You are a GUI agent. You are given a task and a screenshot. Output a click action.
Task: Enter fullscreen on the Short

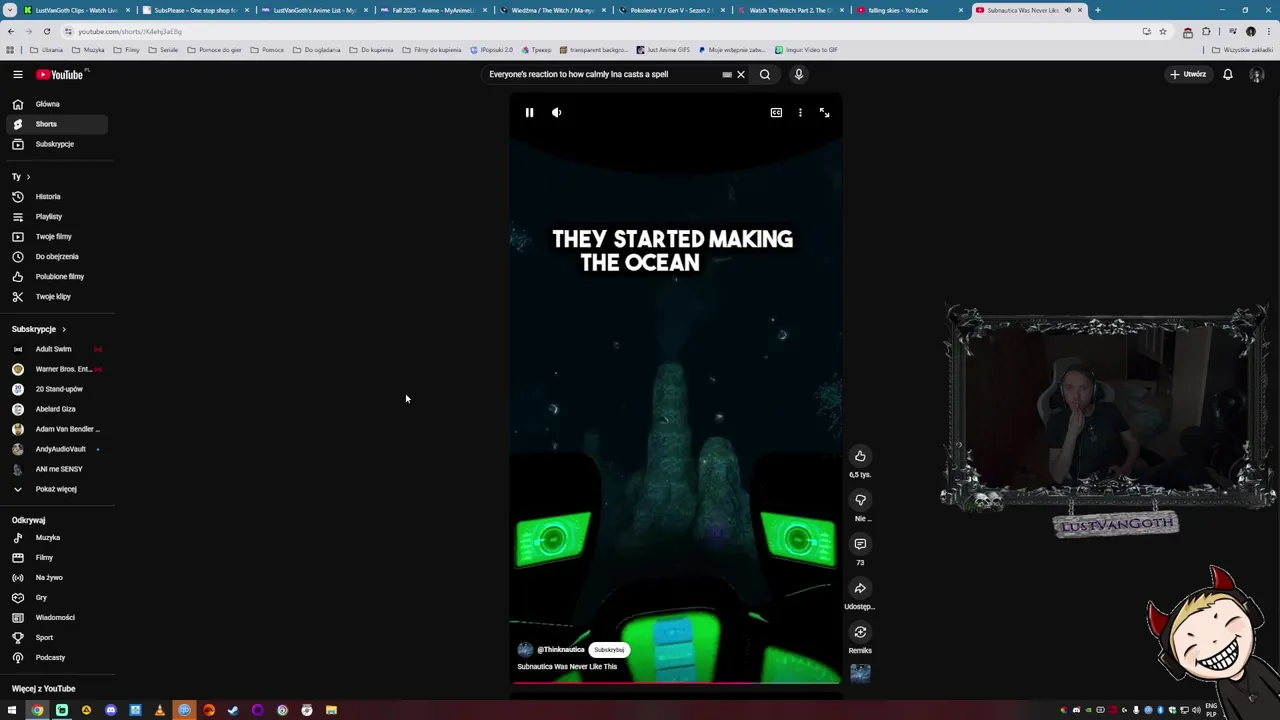tap(824, 113)
